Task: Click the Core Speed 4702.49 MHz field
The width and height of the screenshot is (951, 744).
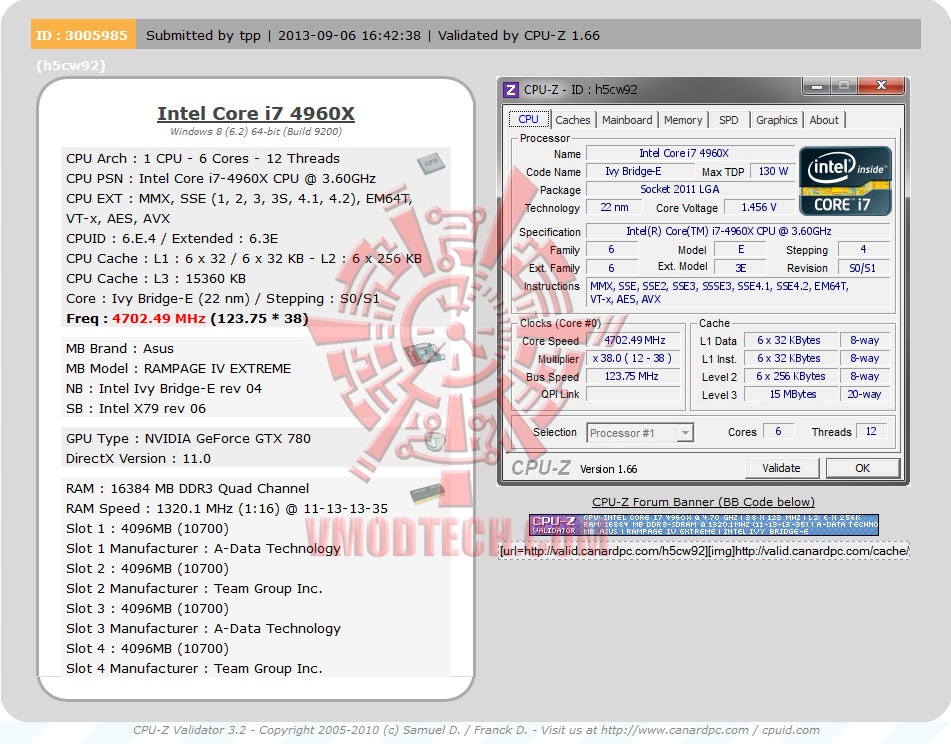Action: click(634, 340)
